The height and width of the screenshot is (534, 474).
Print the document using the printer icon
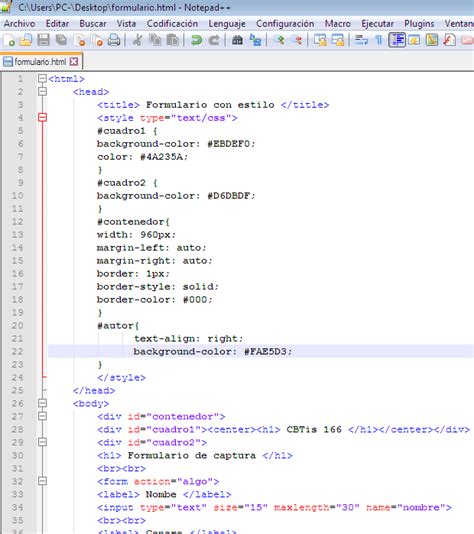click(114, 40)
